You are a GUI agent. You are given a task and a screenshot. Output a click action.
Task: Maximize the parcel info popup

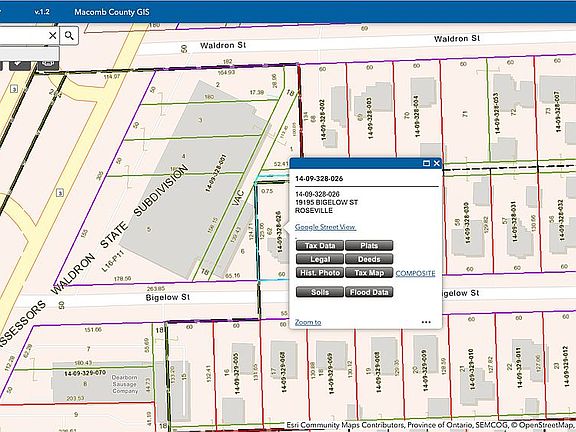pos(426,163)
